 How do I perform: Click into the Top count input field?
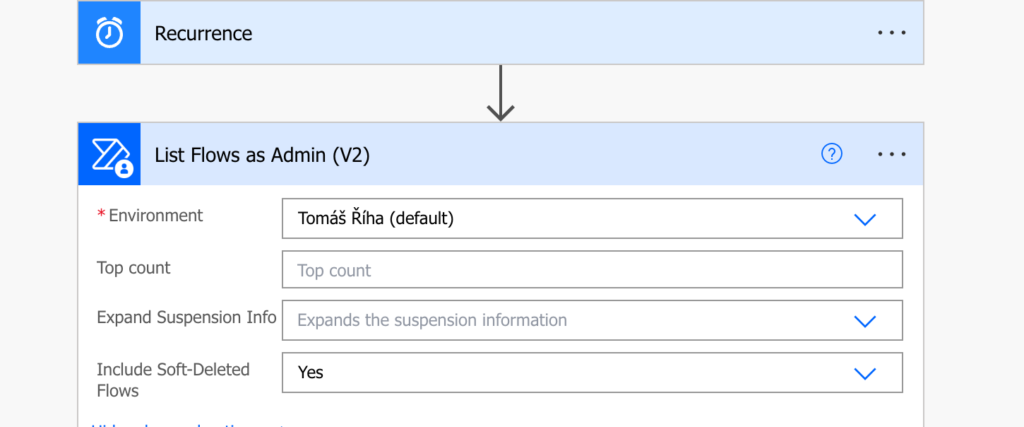click(x=592, y=270)
